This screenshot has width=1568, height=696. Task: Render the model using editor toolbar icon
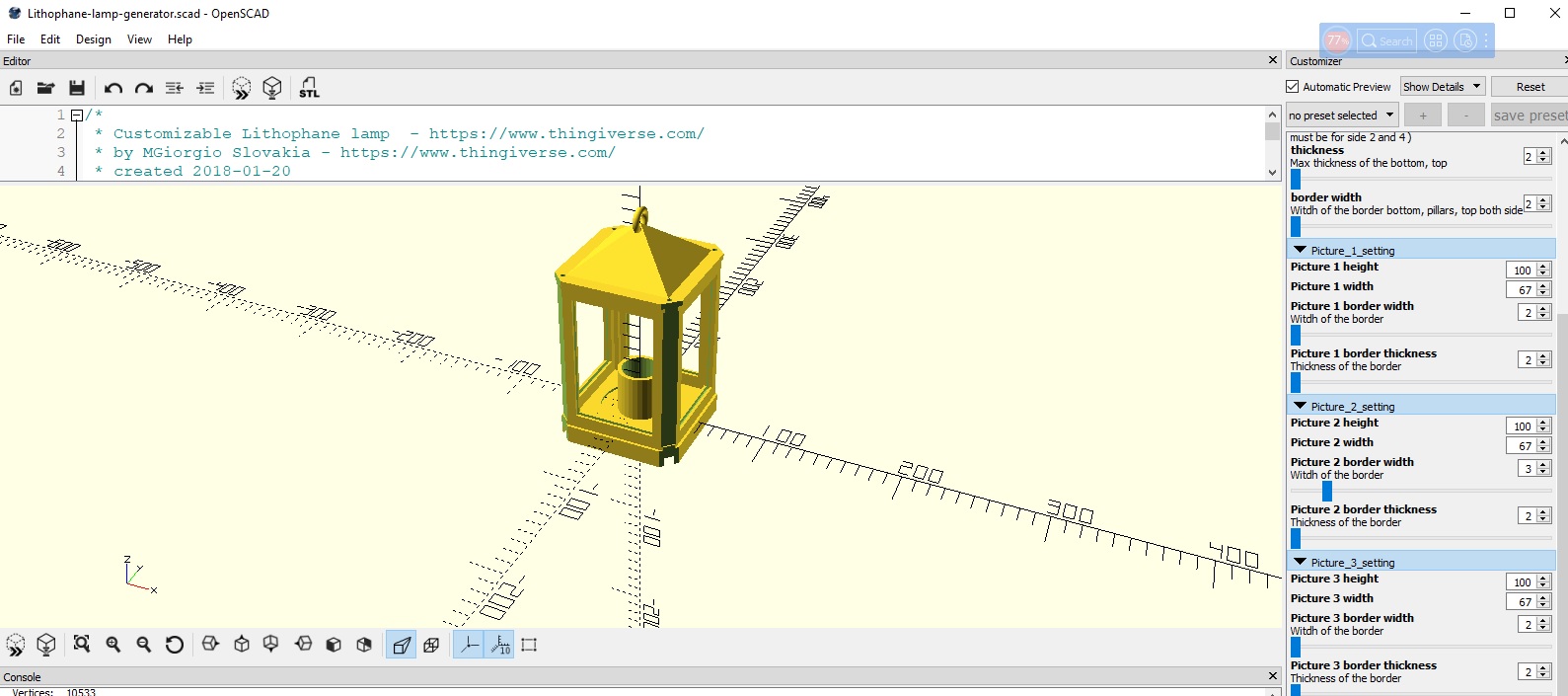pos(272,88)
